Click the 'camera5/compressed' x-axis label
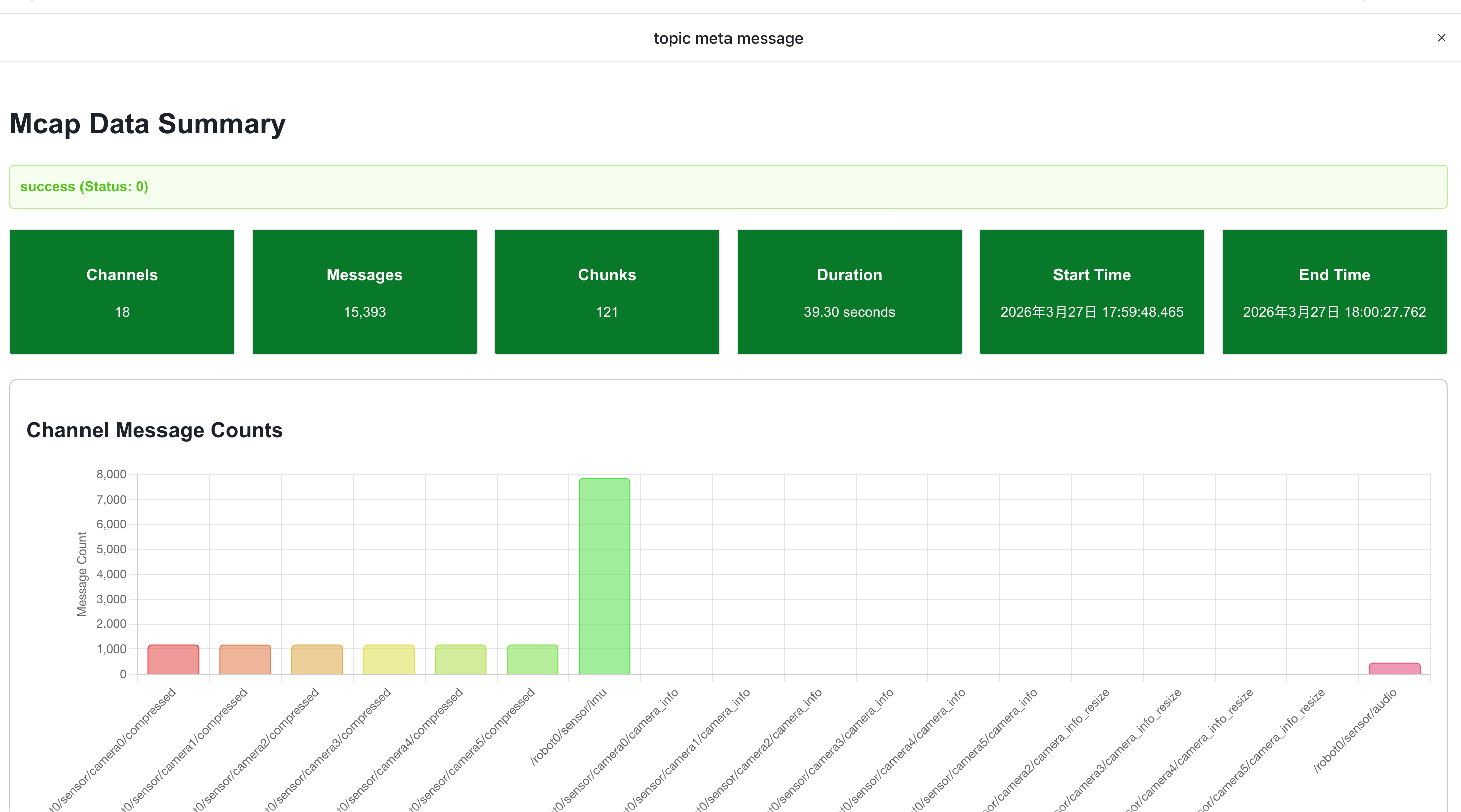 [473, 749]
